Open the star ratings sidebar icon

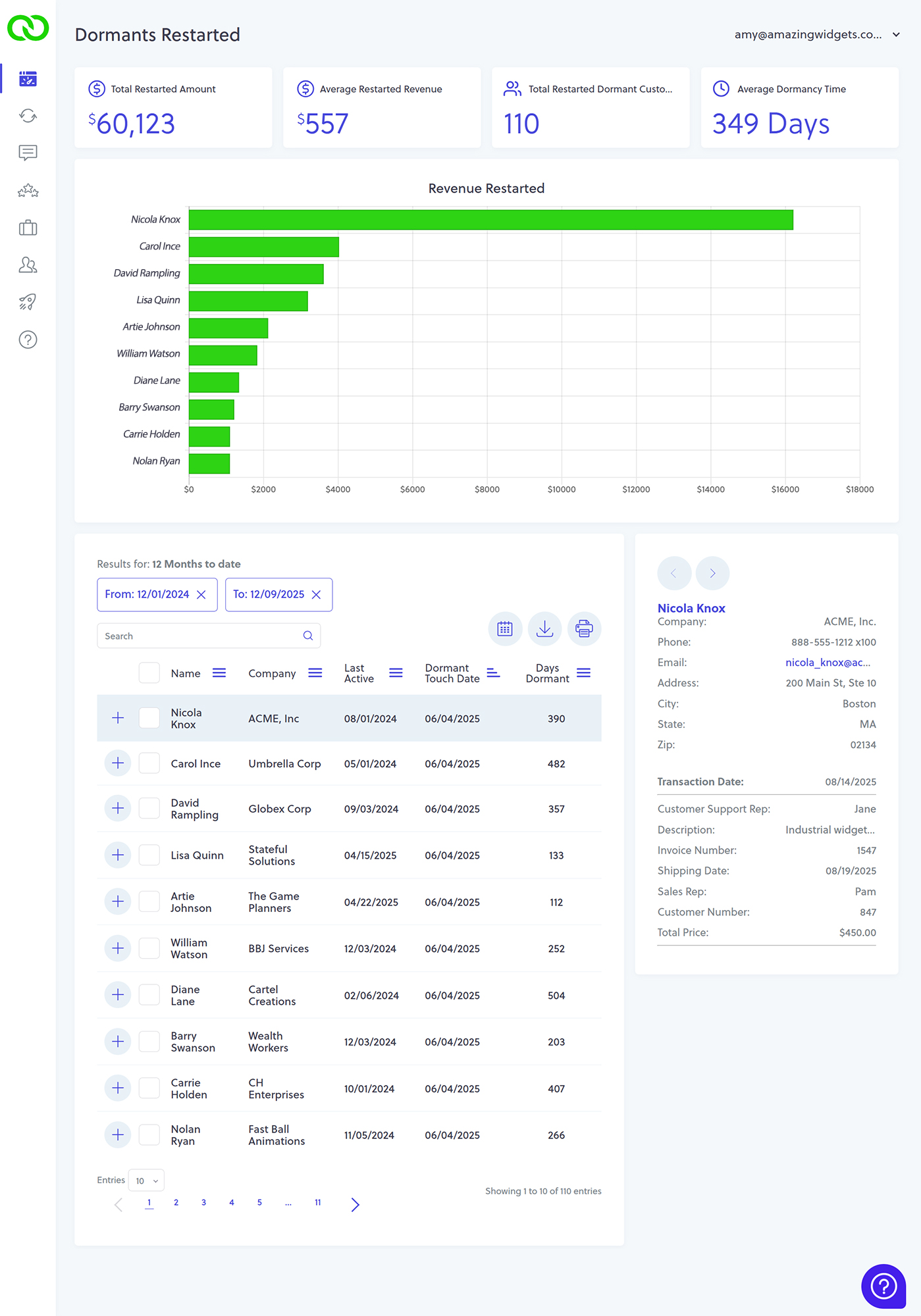click(x=28, y=191)
